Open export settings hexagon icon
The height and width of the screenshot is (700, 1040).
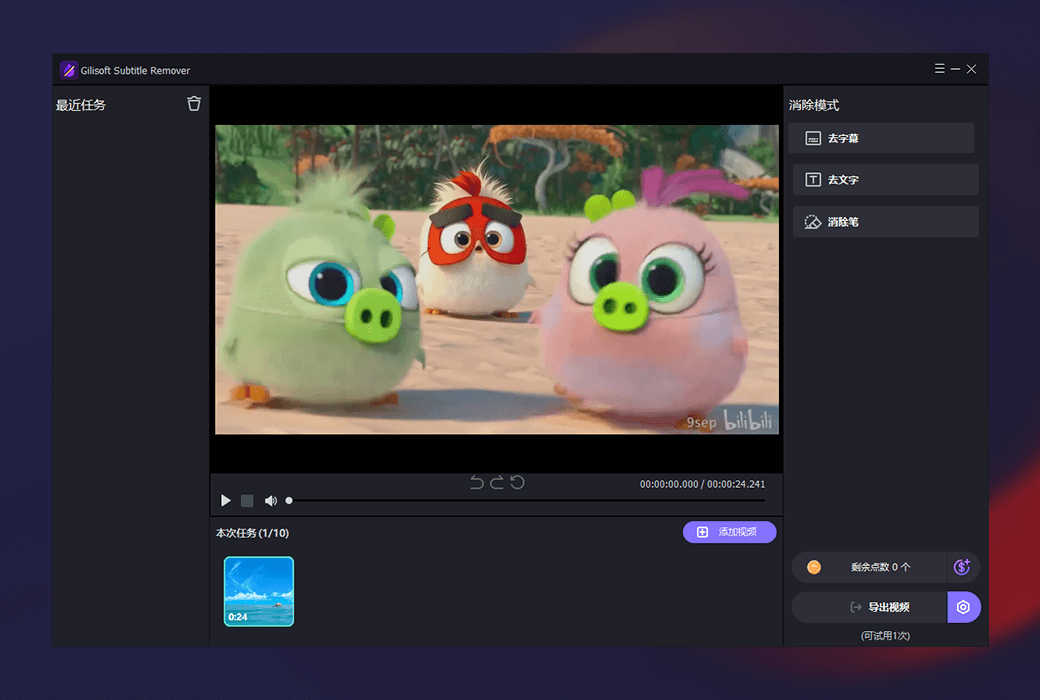click(963, 607)
